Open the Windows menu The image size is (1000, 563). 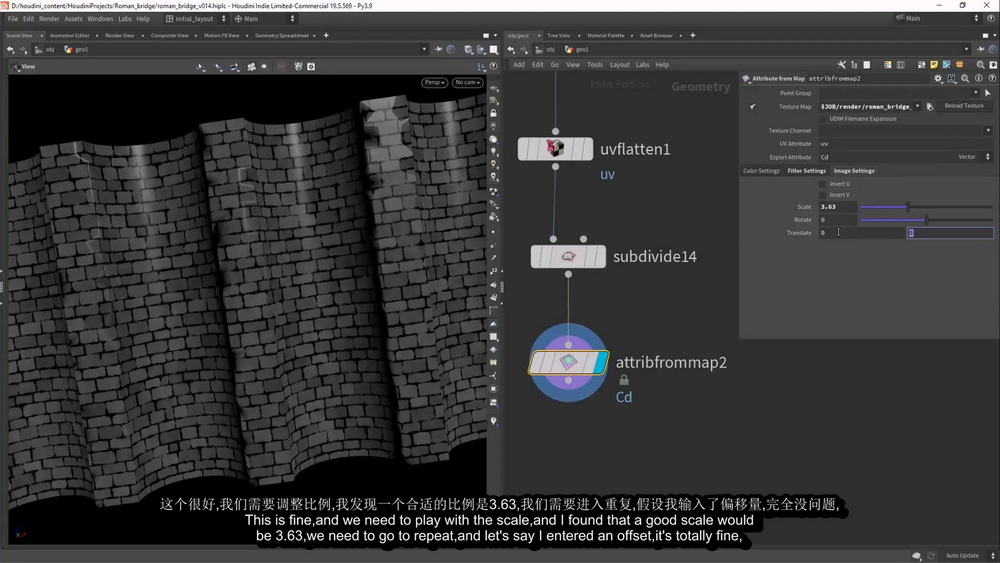coord(100,18)
